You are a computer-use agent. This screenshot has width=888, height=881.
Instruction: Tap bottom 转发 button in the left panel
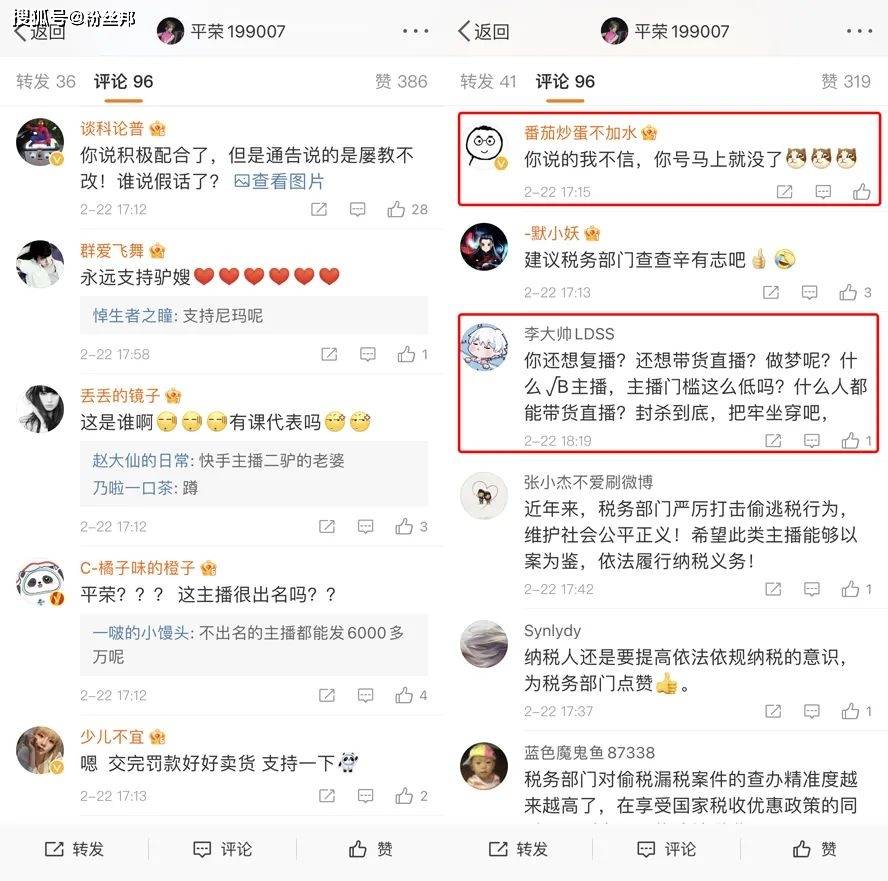click(74, 849)
